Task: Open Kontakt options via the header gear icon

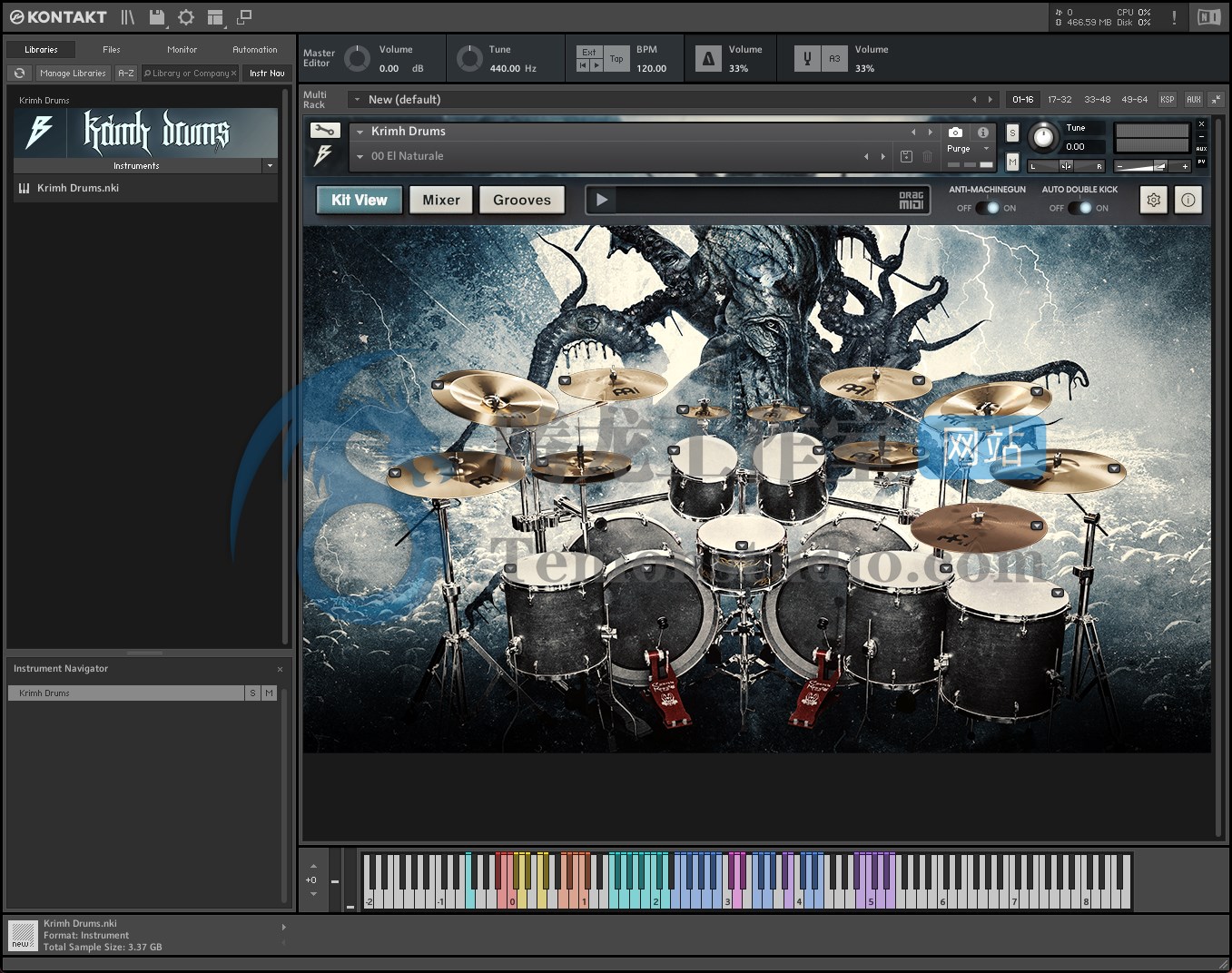Action: [186, 17]
